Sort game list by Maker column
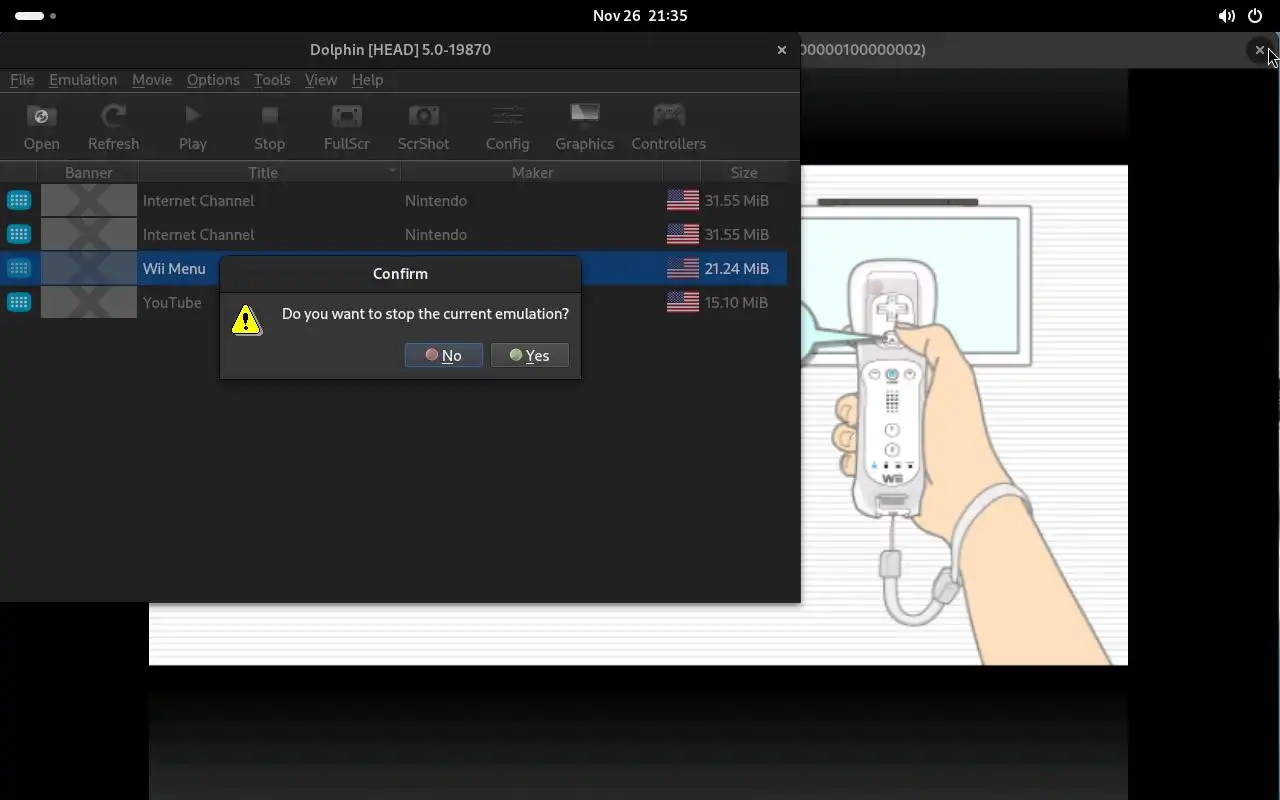 tap(532, 172)
